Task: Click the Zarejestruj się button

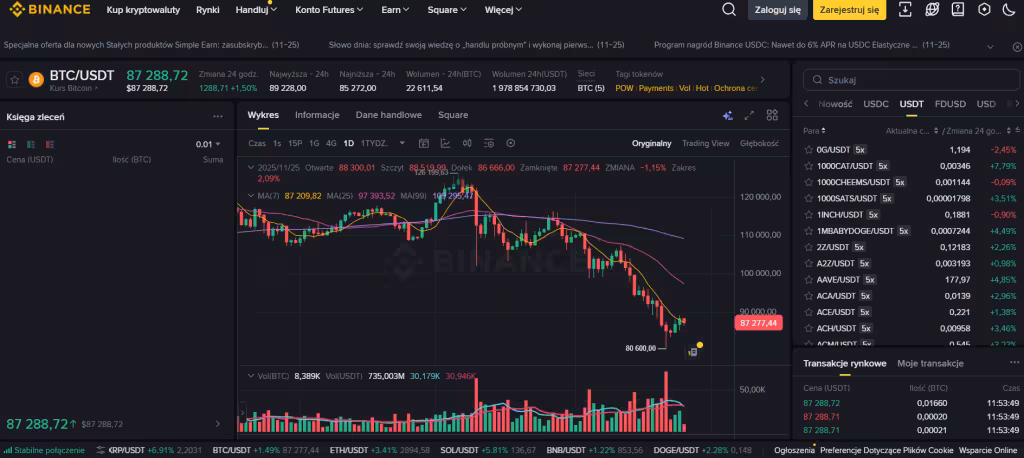Action: (x=848, y=10)
